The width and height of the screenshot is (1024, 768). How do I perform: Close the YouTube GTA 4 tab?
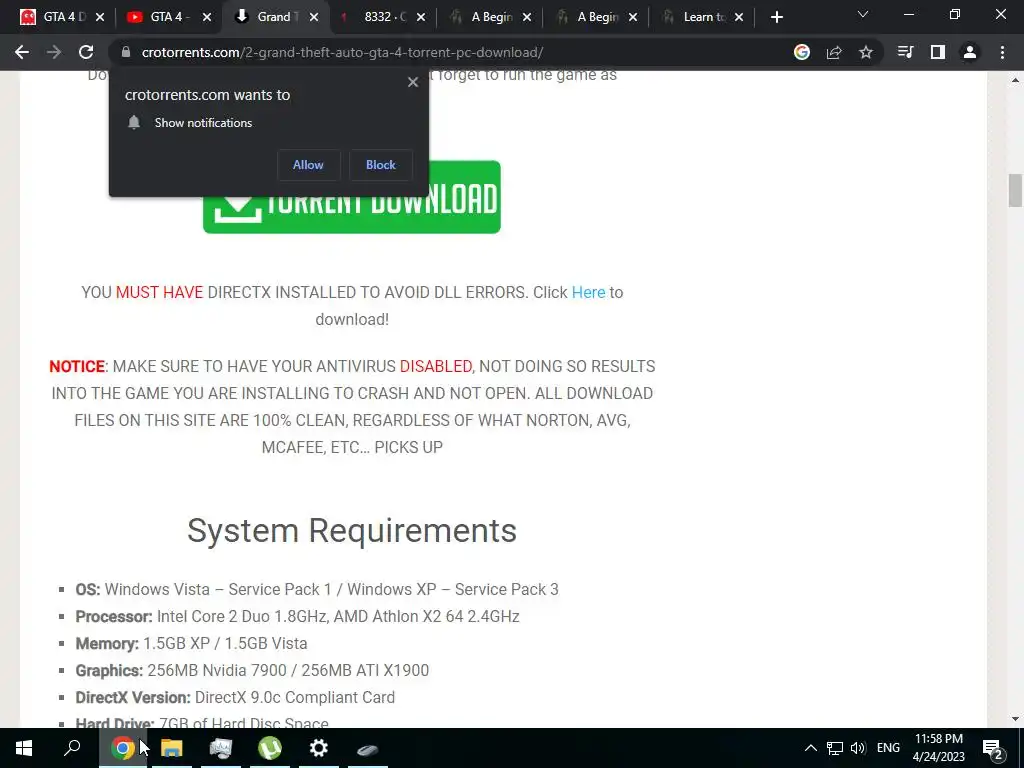pos(207,17)
